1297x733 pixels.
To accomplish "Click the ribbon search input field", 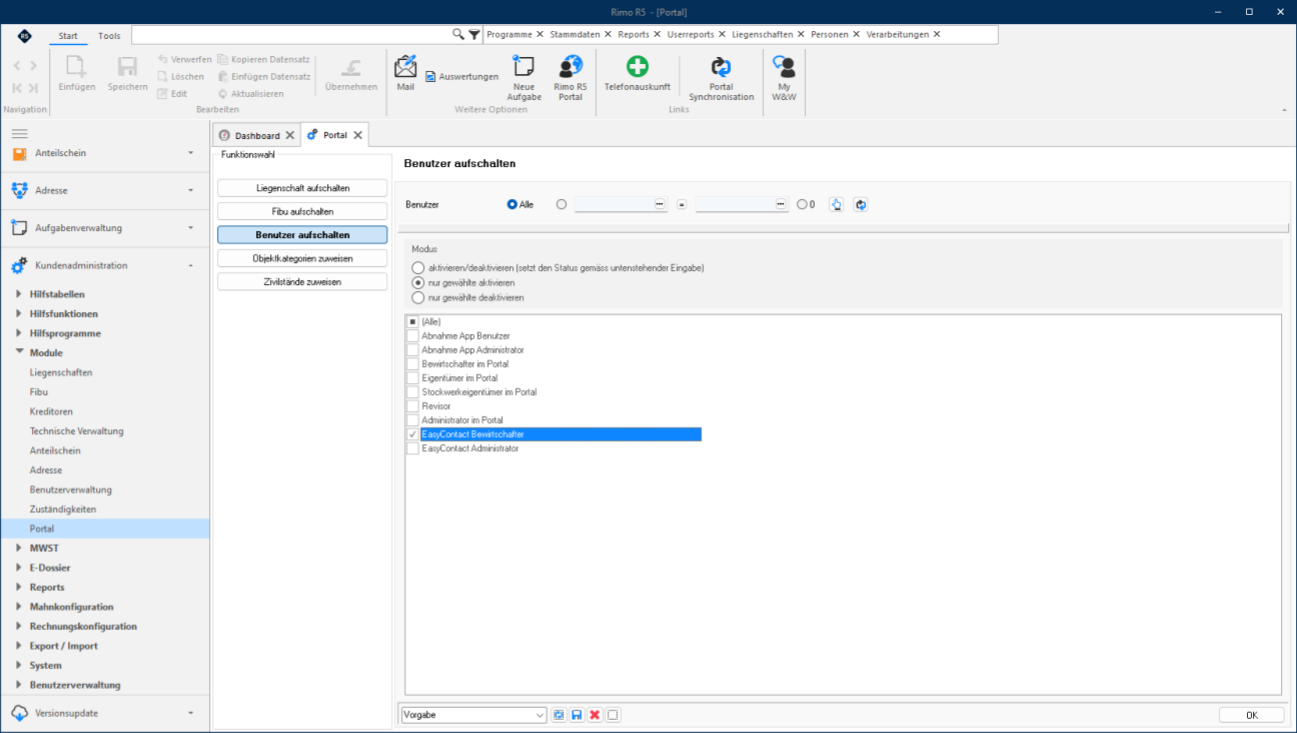I will pyautogui.click(x=292, y=34).
